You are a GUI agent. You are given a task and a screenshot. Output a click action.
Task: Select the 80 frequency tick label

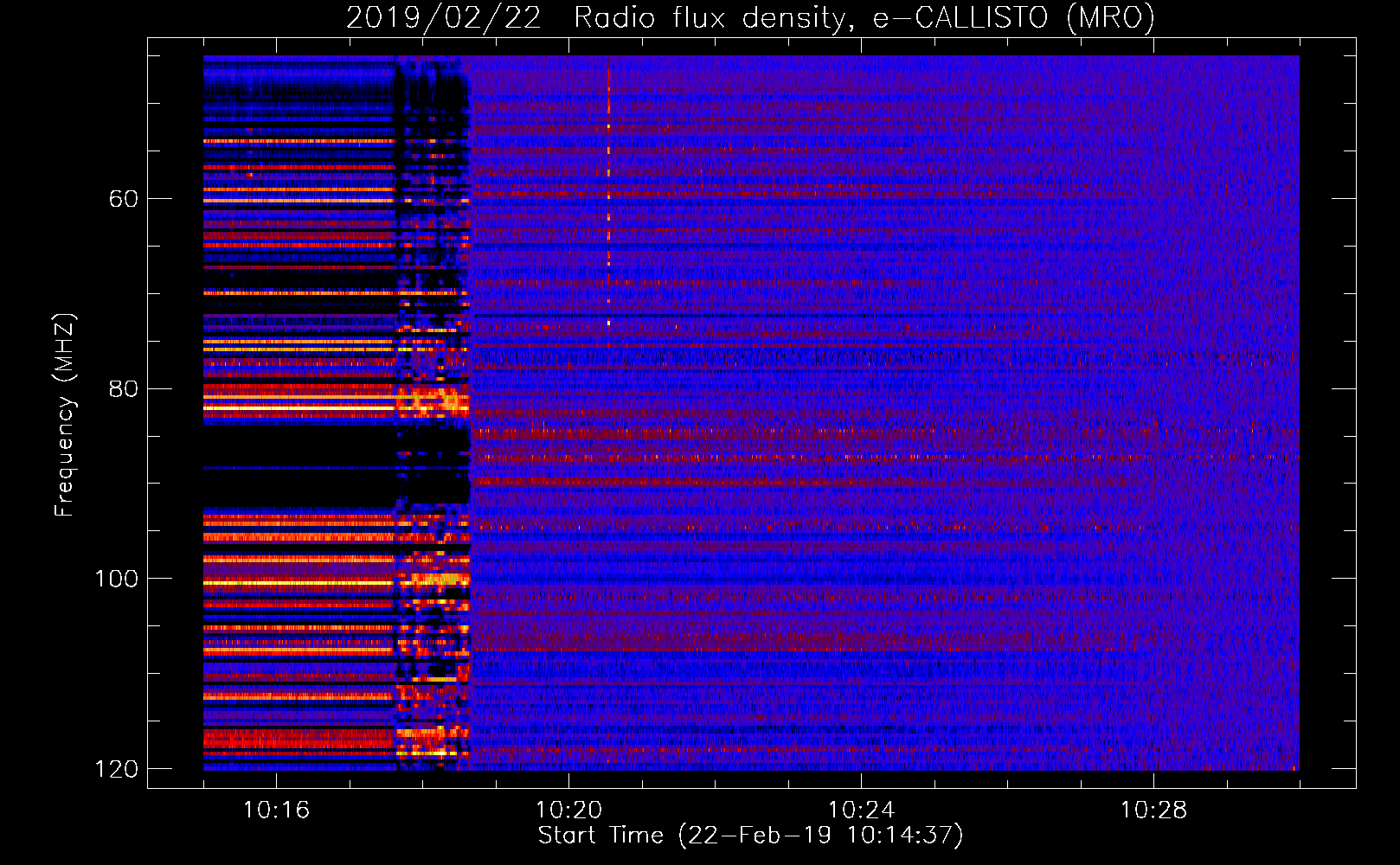coord(123,388)
